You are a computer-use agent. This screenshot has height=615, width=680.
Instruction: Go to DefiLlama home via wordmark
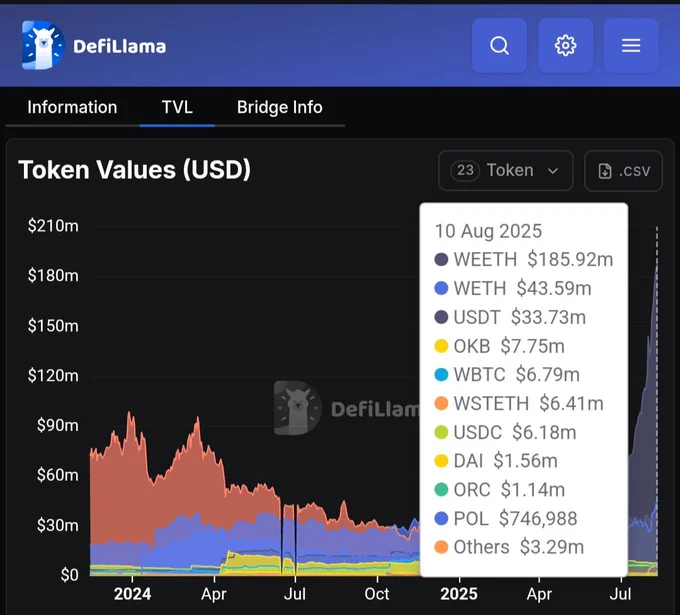[x=120, y=46]
